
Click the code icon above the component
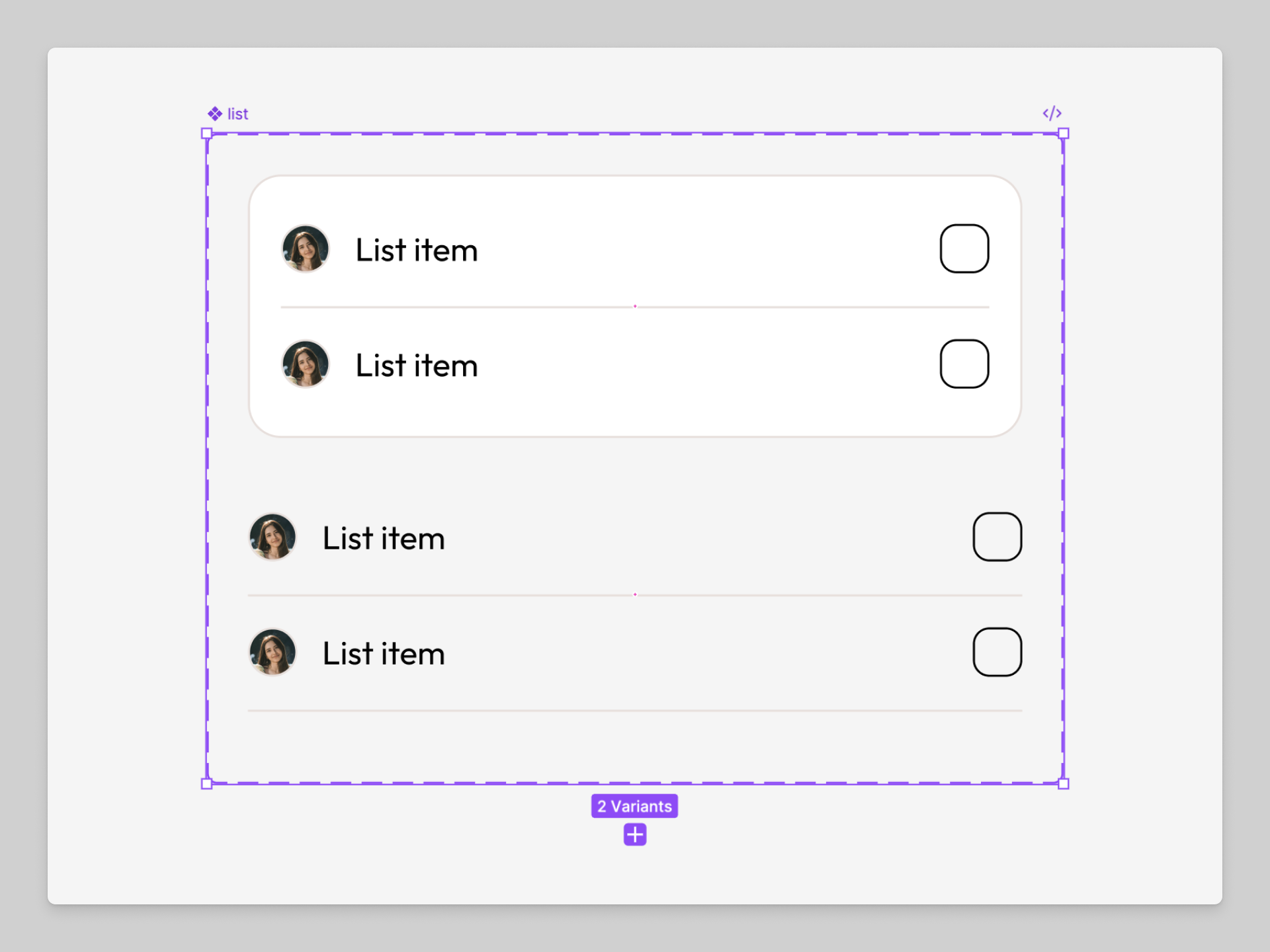(x=1052, y=114)
